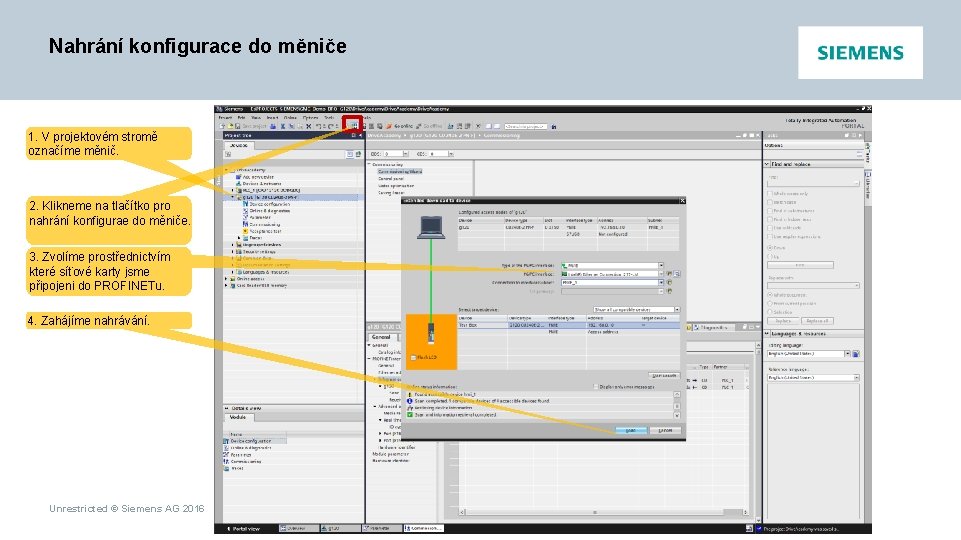961x540 pixels.
Task: Click the Replace all button
Action: (818, 321)
